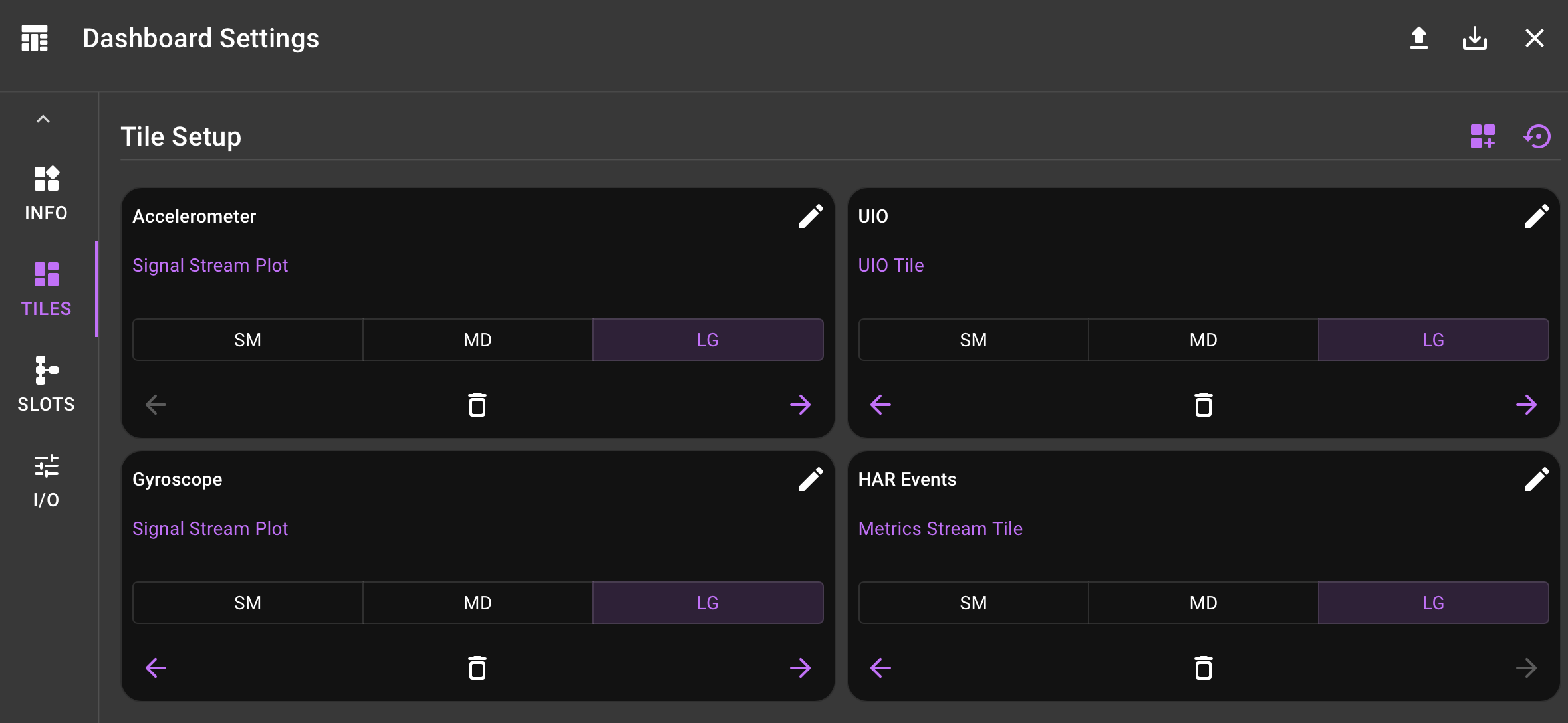Click the Accelerometer tile title
This screenshot has width=1568, height=723.
tap(194, 216)
